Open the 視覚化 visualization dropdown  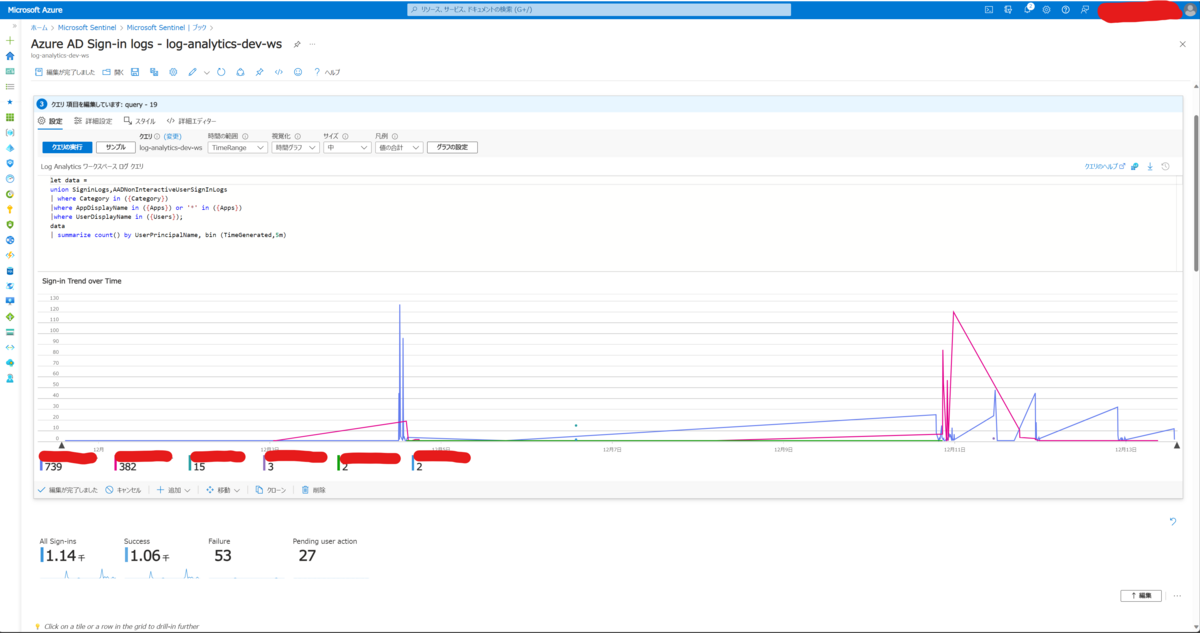click(x=295, y=147)
